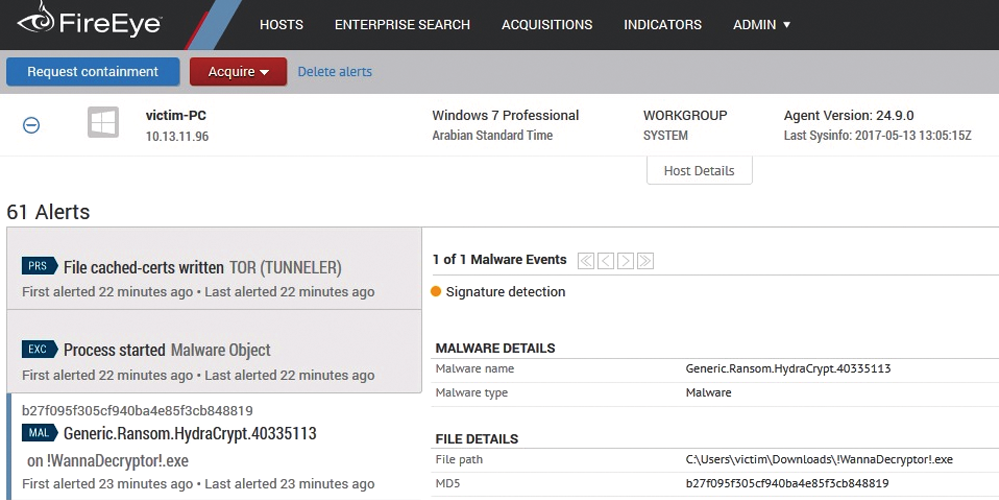999x500 pixels.
Task: Click the Windows OS icon for victim-PC
Action: [x=103, y=122]
